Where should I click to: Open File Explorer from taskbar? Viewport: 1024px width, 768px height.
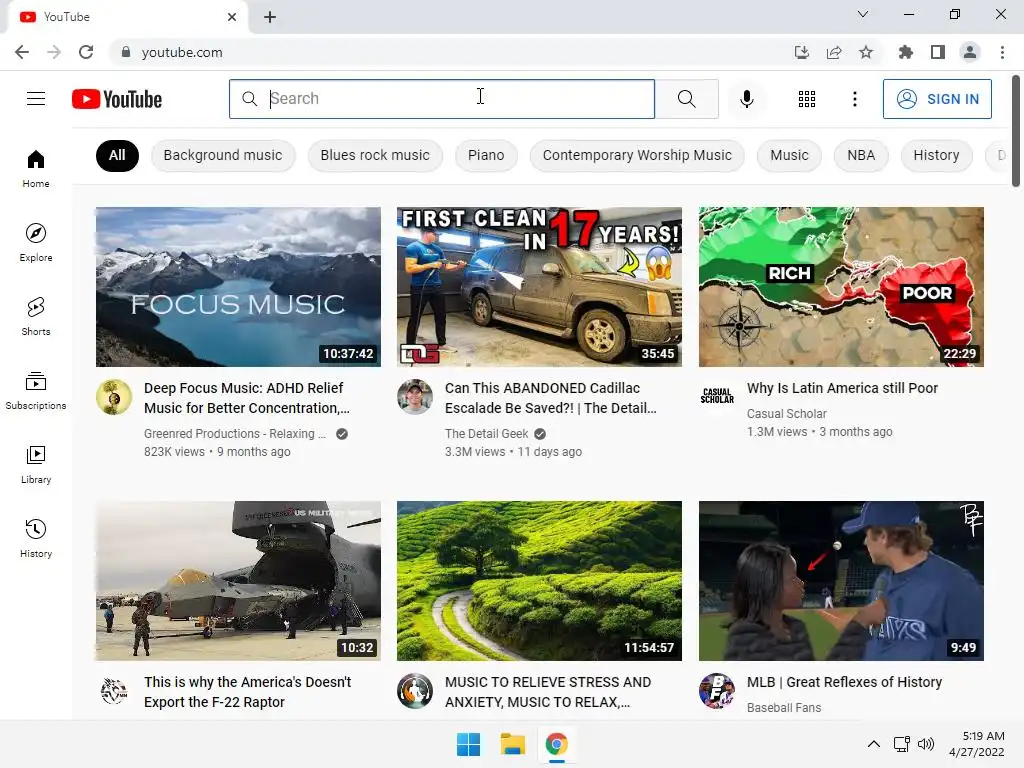[x=513, y=744]
